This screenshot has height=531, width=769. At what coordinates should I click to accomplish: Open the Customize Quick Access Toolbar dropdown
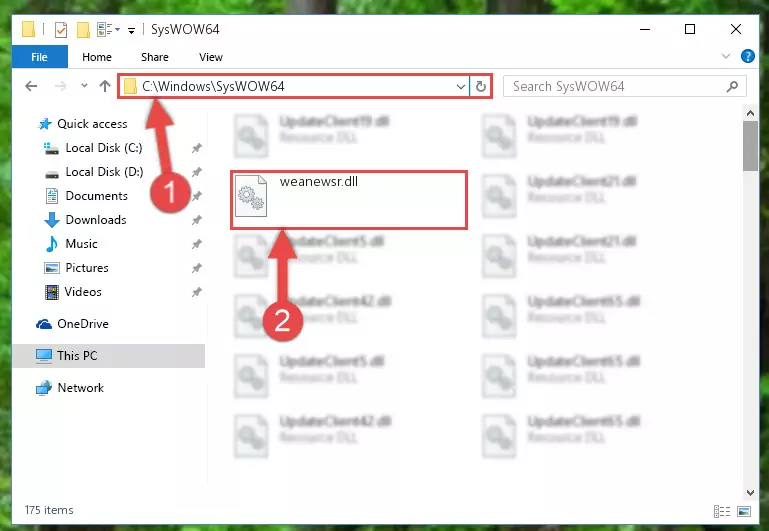coord(131,30)
